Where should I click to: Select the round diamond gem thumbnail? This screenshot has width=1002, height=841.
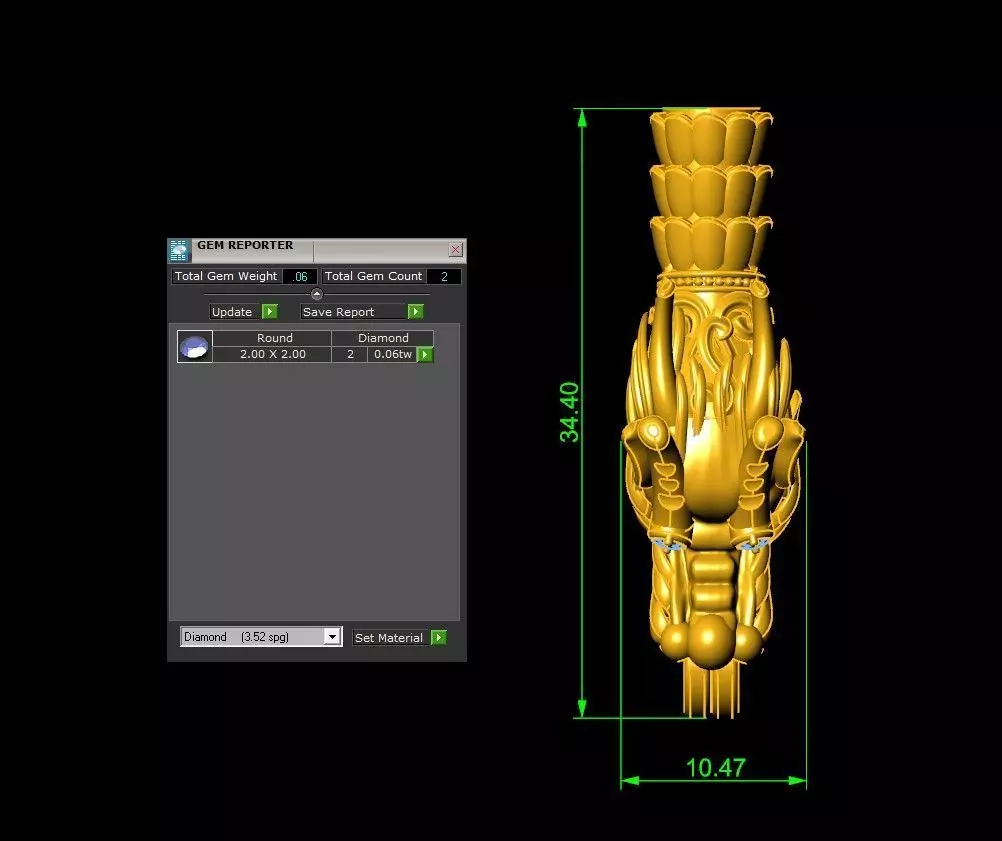195,346
